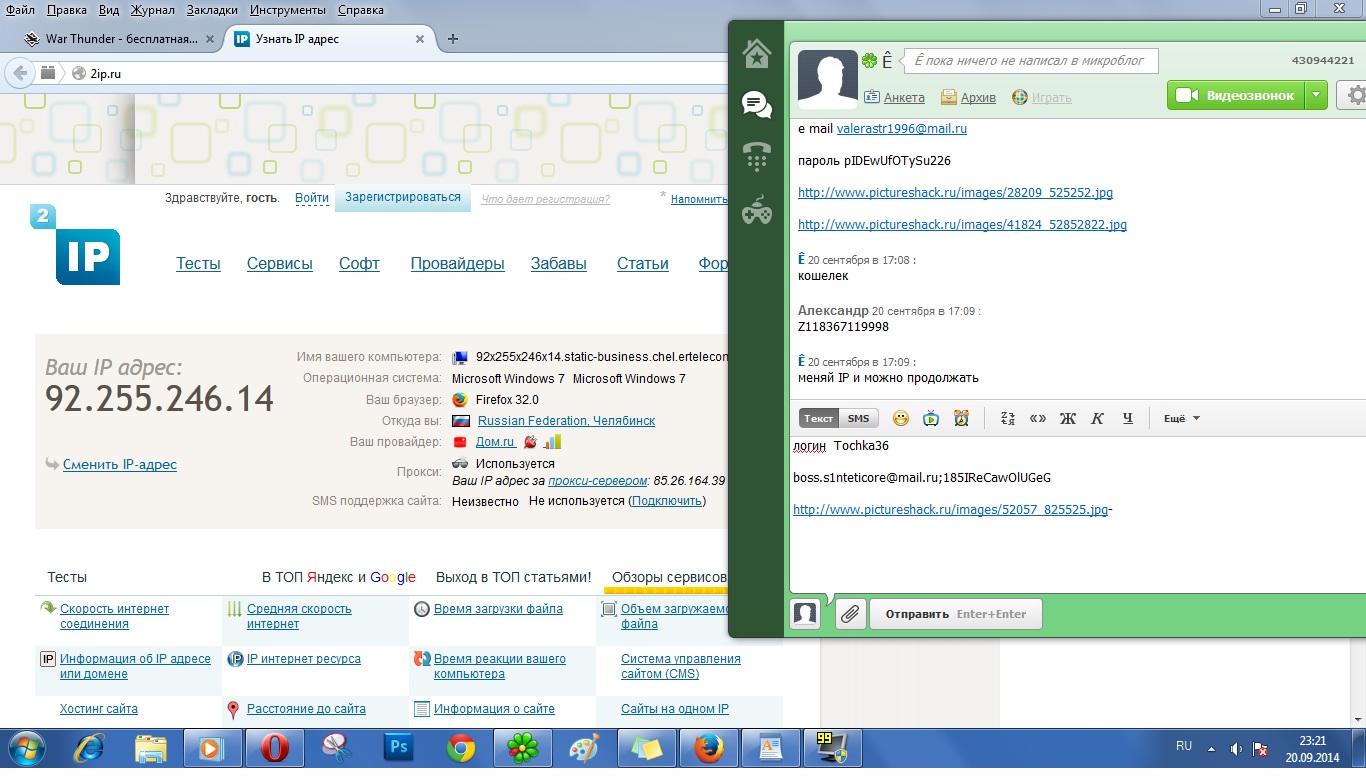Open settings gear in the chat header
1366x780 pixels.
click(x=1355, y=96)
